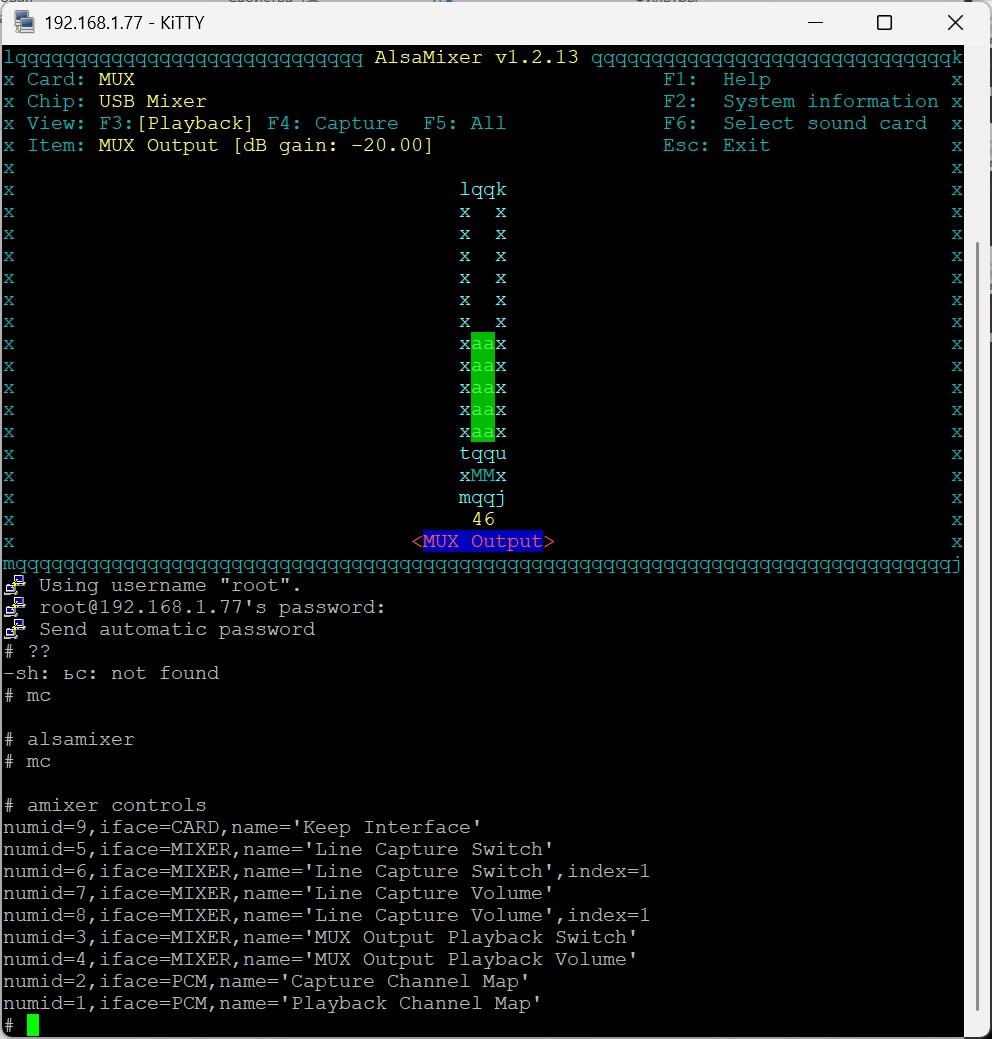Click the icon next to the password prompt line
Screen dimensions: 992x1039
15,608
